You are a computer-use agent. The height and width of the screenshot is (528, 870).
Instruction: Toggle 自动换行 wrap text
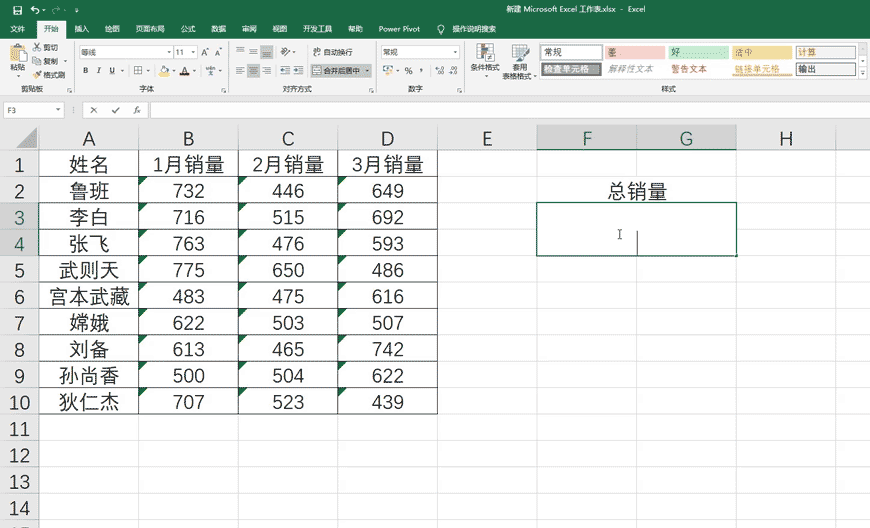pyautogui.click(x=332, y=52)
